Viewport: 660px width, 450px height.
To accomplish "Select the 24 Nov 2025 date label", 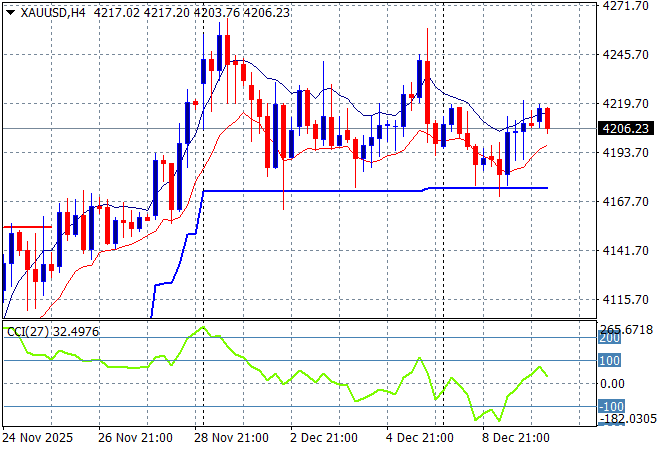I will tap(40, 438).
